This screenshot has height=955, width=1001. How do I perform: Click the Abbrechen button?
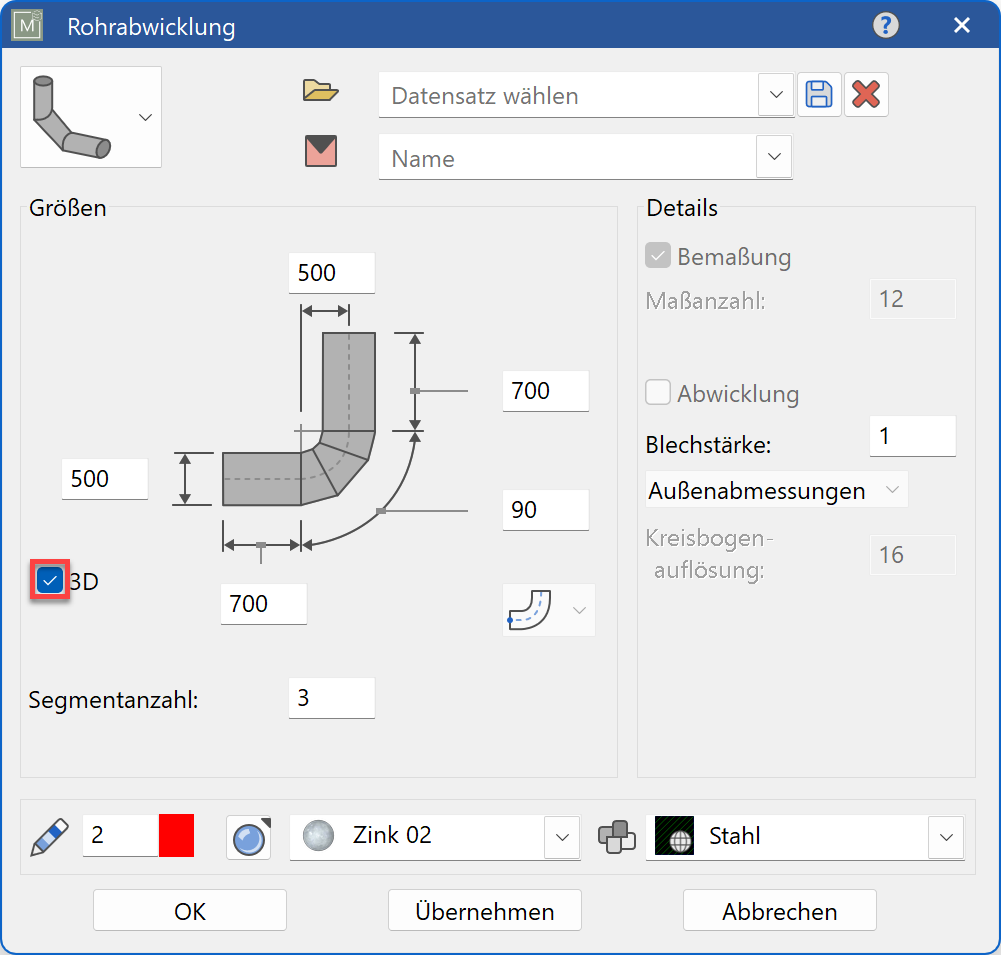click(x=779, y=911)
